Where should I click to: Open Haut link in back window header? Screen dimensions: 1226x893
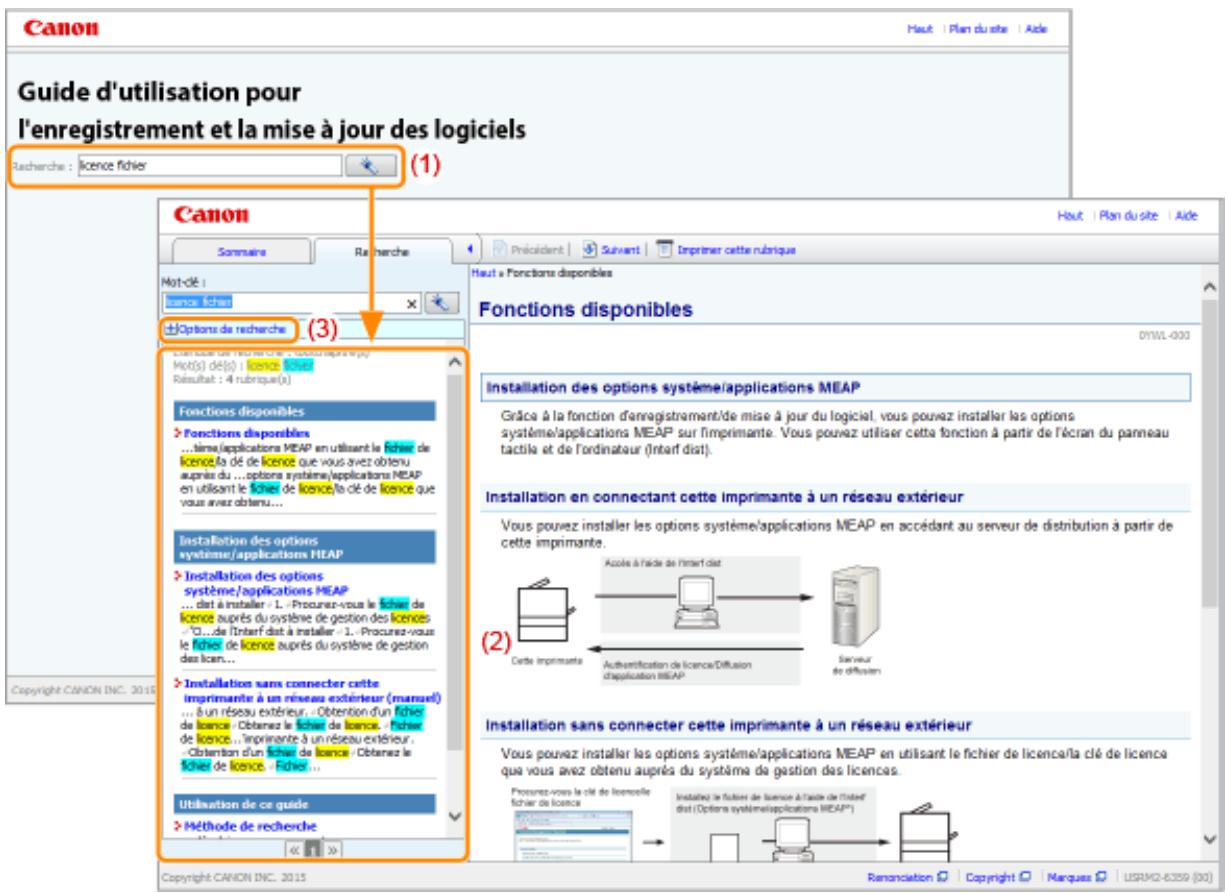918,29
